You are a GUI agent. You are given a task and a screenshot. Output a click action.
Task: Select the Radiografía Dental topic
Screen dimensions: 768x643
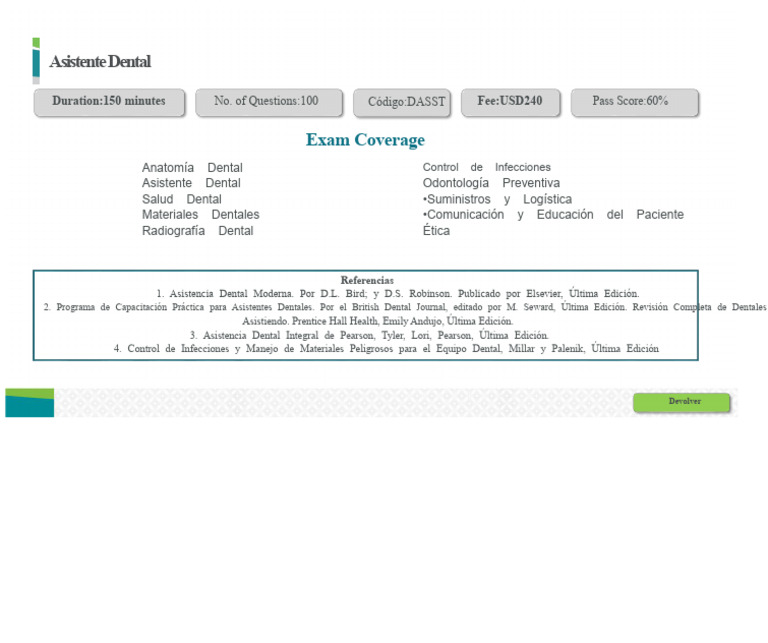[x=197, y=231]
